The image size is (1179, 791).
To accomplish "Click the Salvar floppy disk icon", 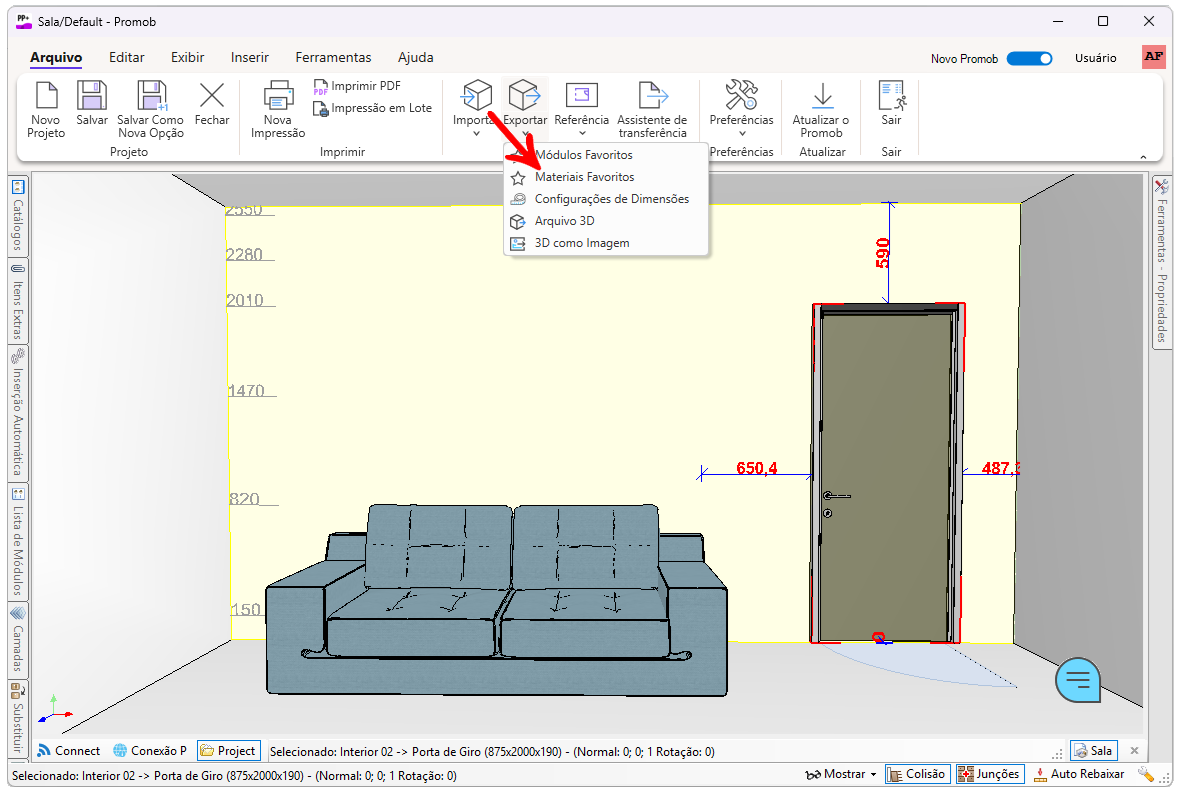I will 92,96.
